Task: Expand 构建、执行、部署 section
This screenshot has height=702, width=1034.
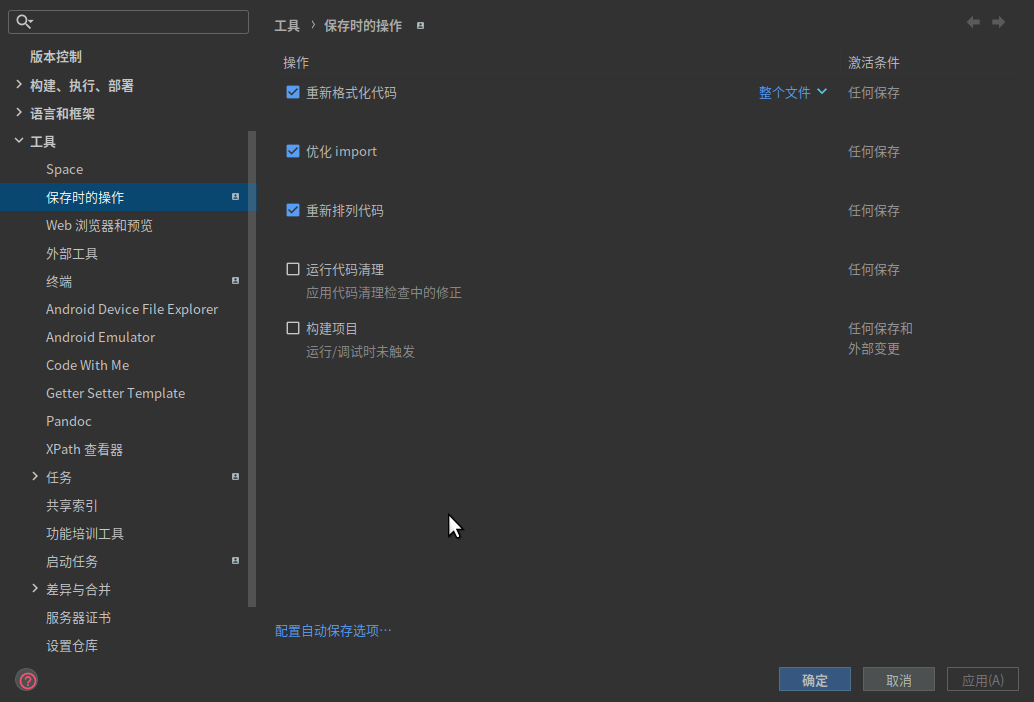Action: point(18,85)
